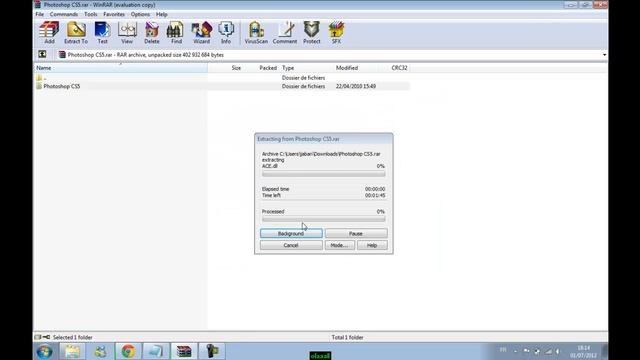The width and height of the screenshot is (640, 360).
Task: Pause the extraction
Action: click(356, 233)
